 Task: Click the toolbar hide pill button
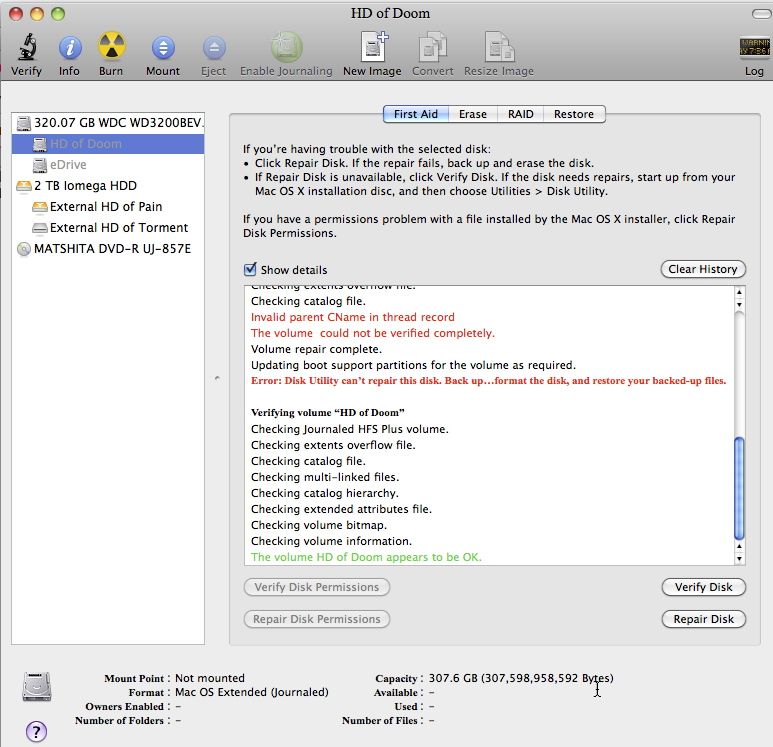[x=762, y=14]
